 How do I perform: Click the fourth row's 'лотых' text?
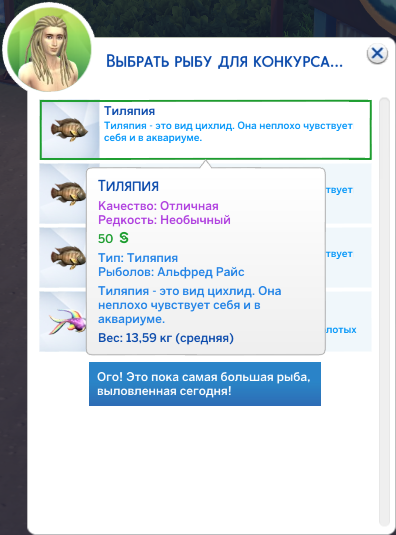point(341,330)
